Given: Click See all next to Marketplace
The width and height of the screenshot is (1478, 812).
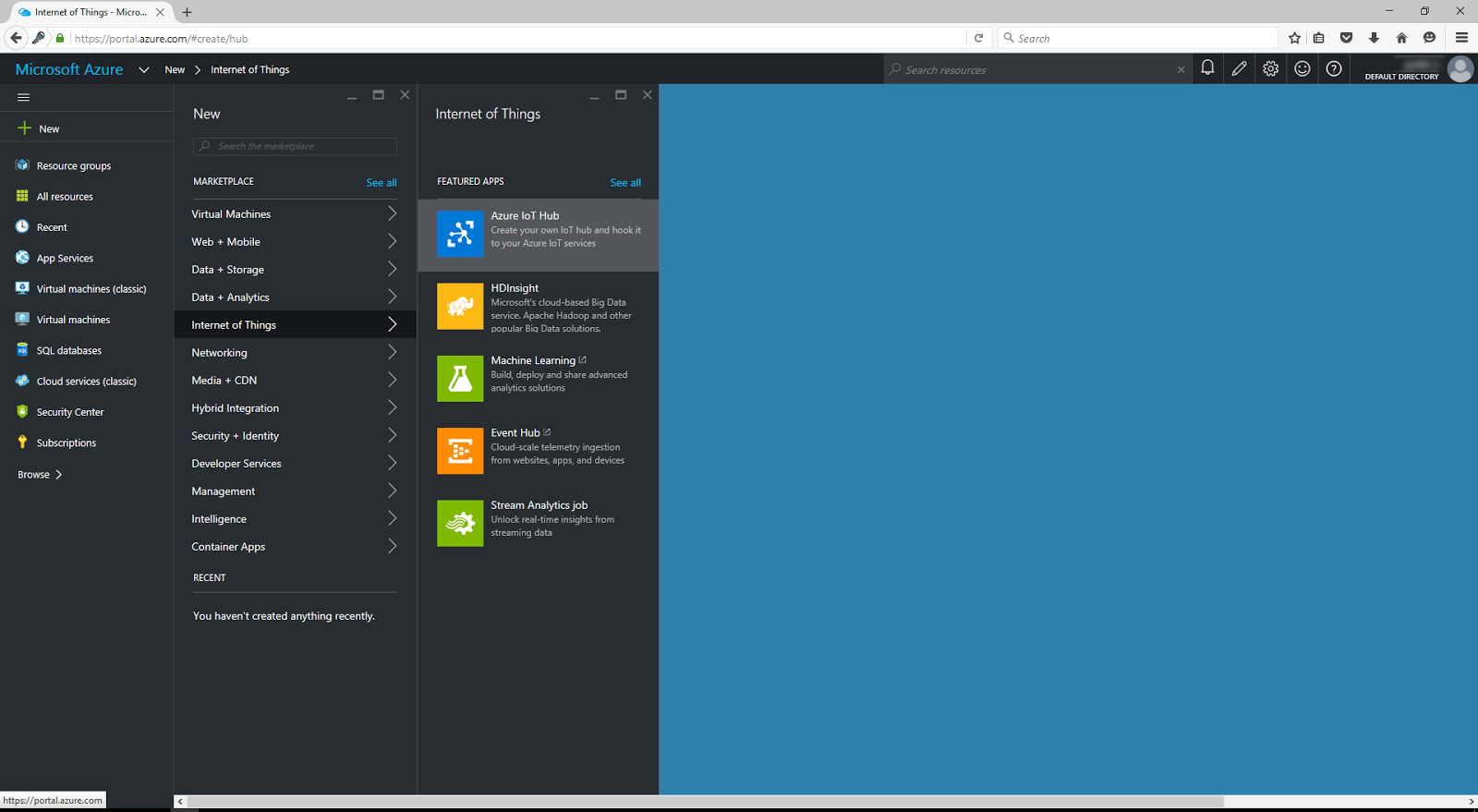Looking at the screenshot, I should pos(382,182).
